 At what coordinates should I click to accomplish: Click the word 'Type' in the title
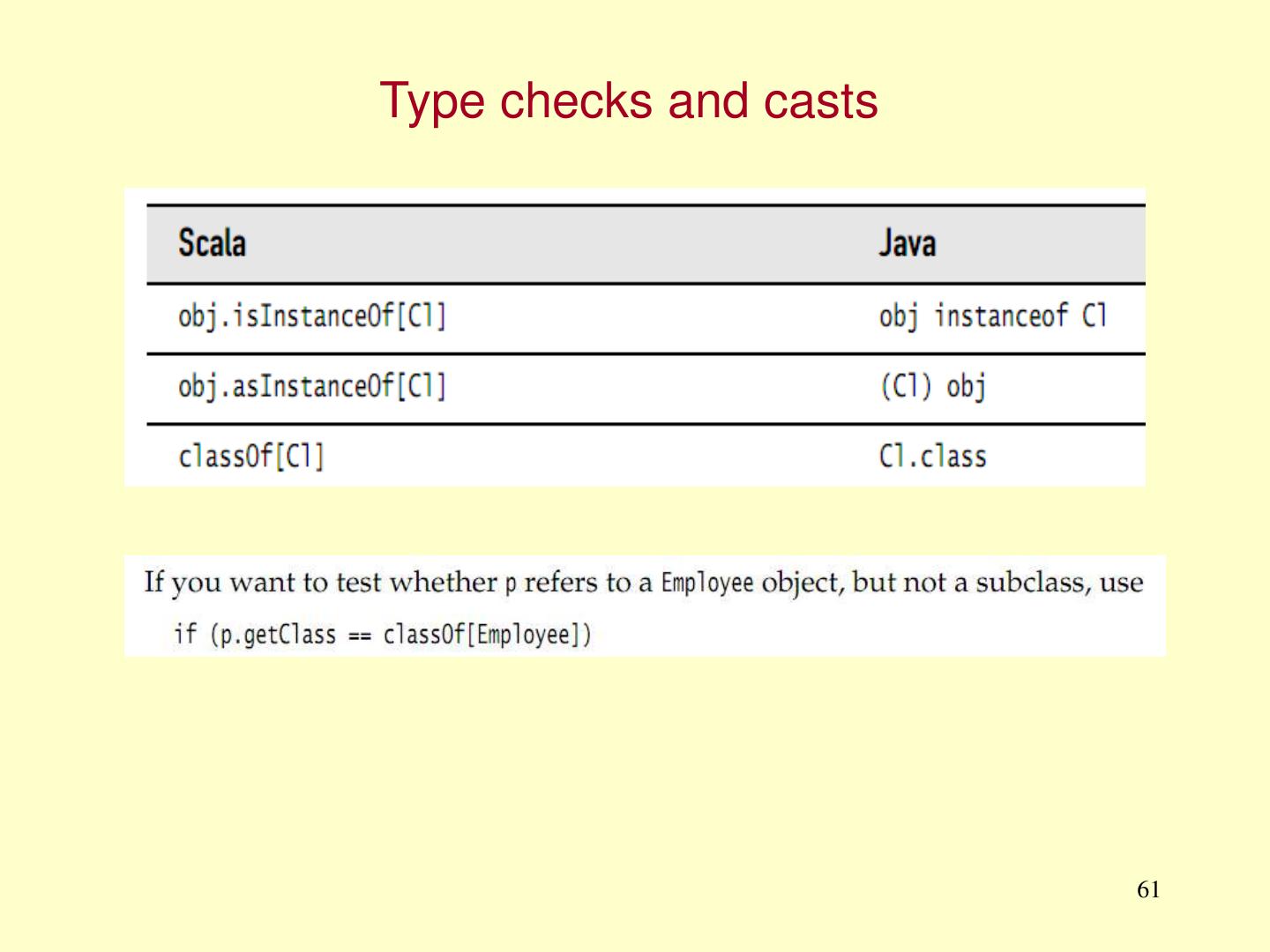pyautogui.click(x=431, y=101)
